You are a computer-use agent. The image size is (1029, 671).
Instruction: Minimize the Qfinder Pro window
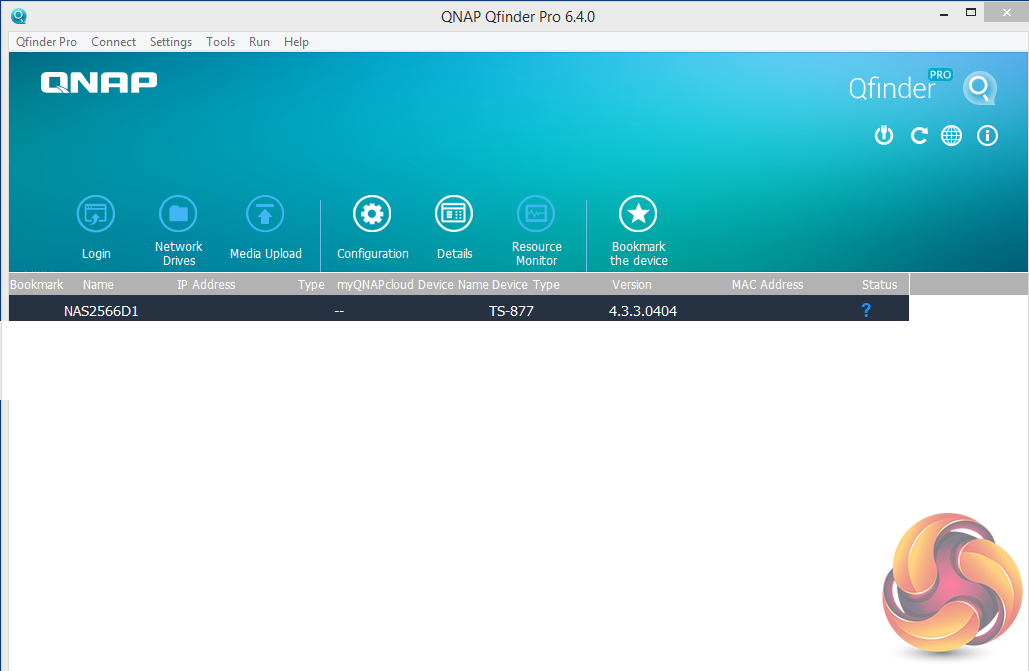tap(944, 14)
